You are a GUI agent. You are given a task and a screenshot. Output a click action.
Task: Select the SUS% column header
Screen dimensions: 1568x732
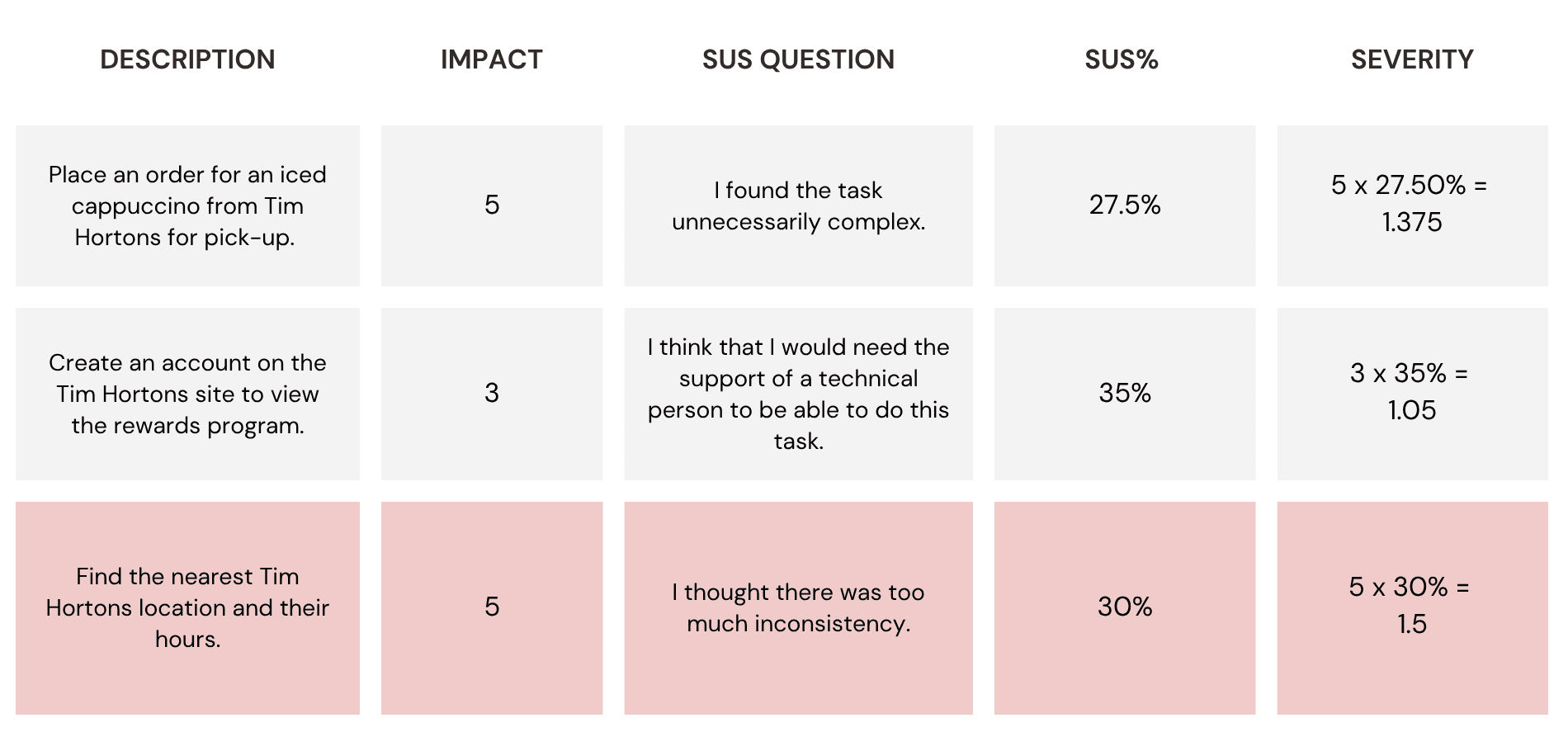click(x=1122, y=59)
